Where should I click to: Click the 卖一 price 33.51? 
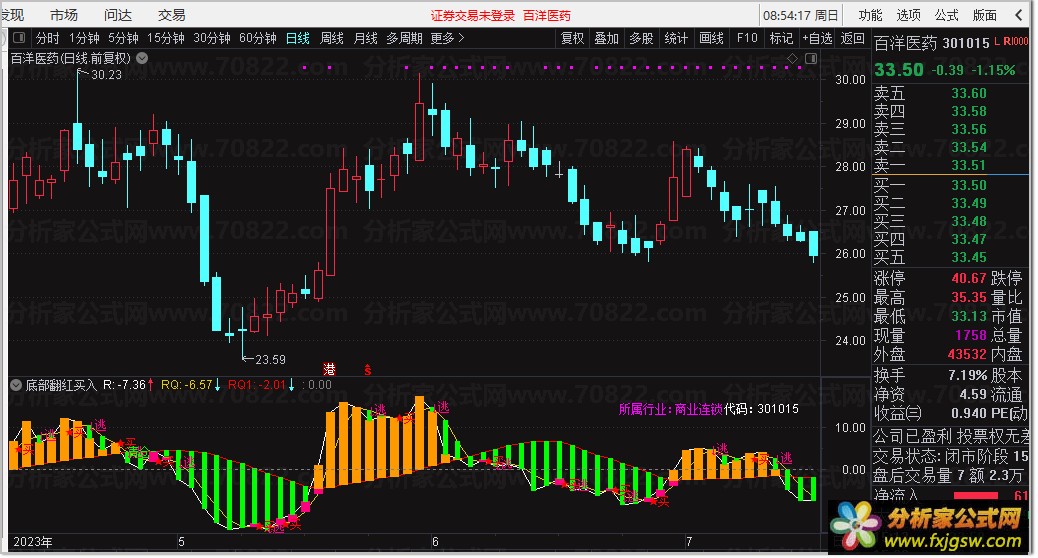click(x=969, y=165)
